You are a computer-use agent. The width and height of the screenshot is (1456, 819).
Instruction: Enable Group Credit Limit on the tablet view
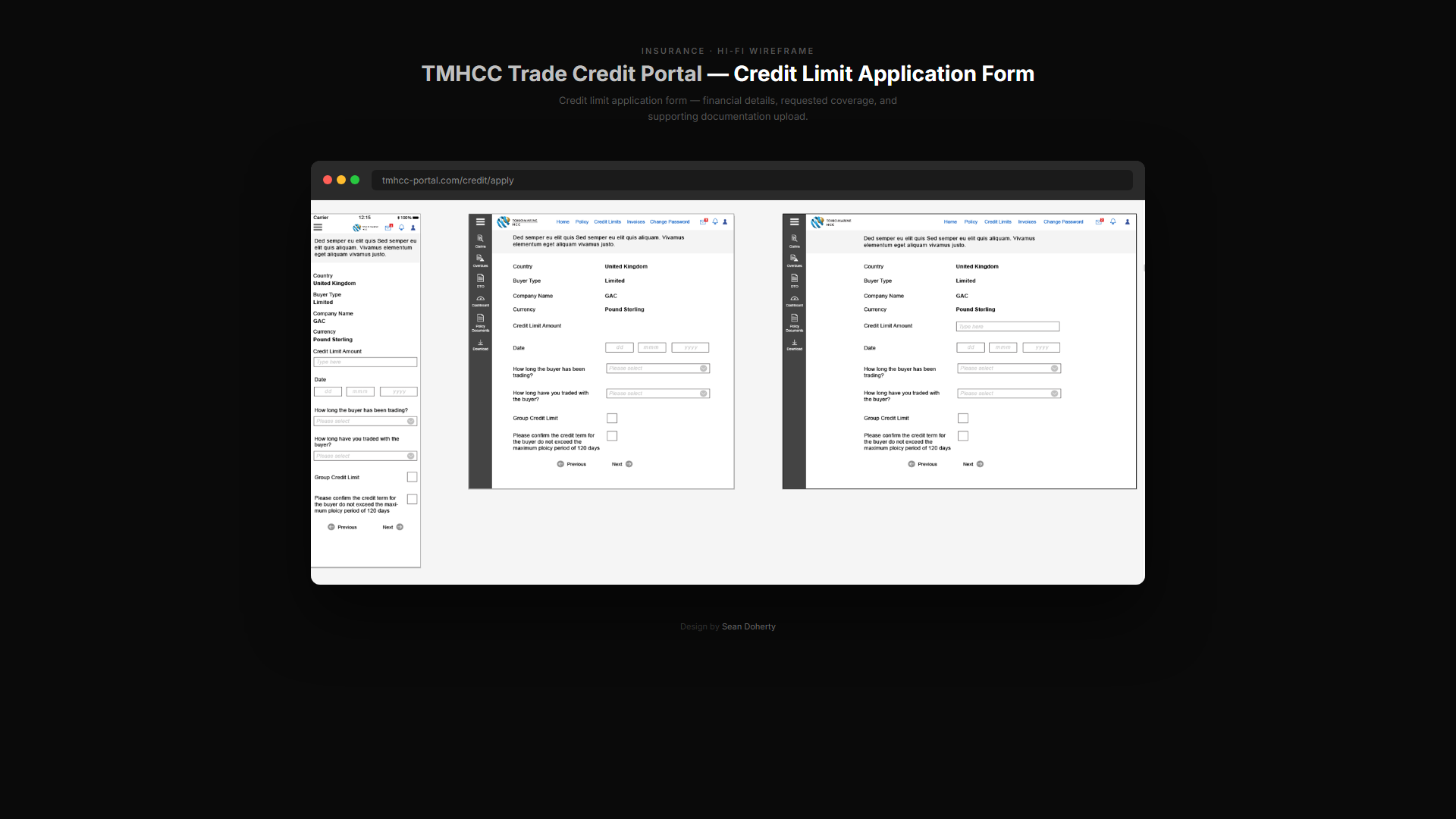[x=963, y=418]
